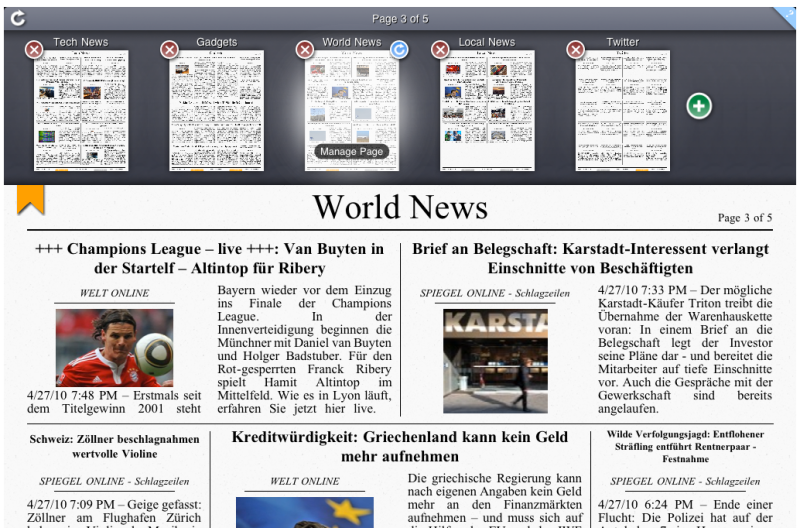Click Page 3 of 5 beside World News heading
This screenshot has width=800, height=528.
tap(745, 218)
